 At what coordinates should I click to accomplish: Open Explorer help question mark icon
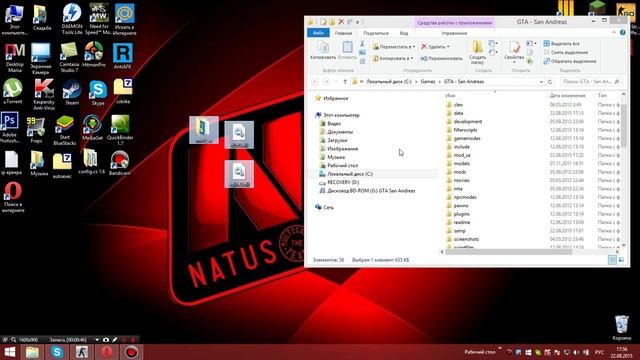(623, 32)
